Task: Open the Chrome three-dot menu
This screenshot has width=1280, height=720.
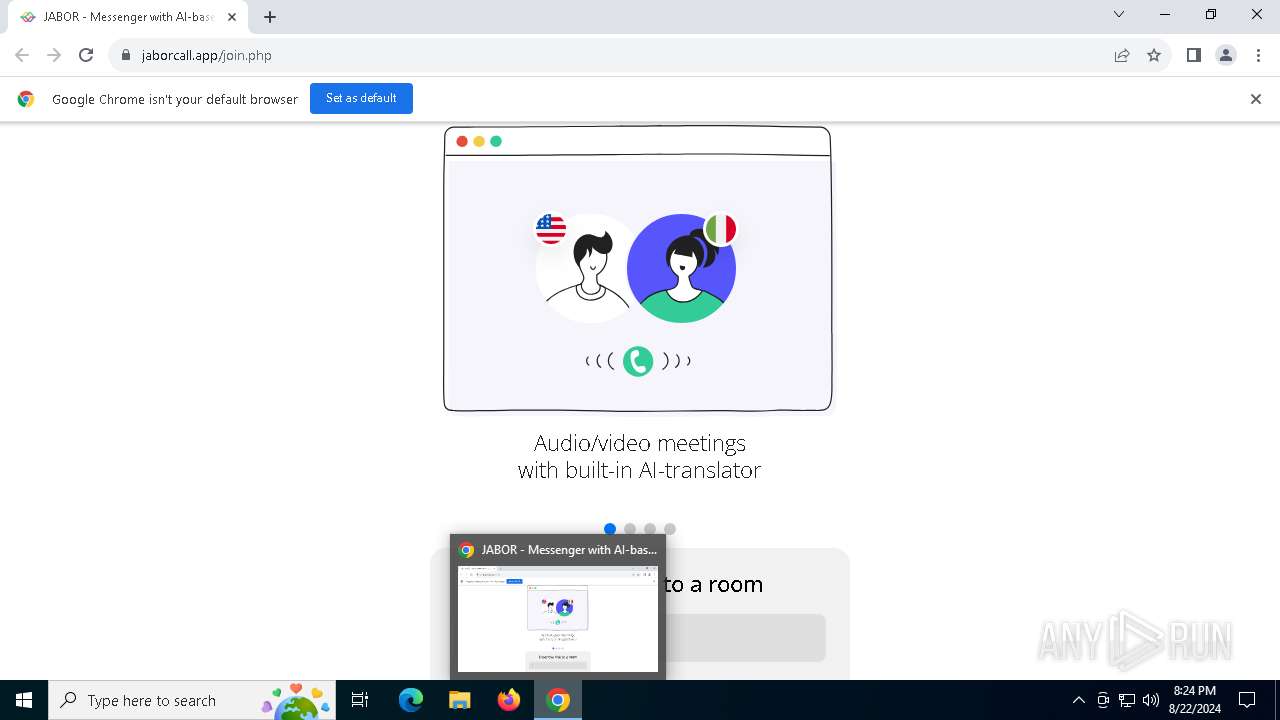Action: 1258,55
